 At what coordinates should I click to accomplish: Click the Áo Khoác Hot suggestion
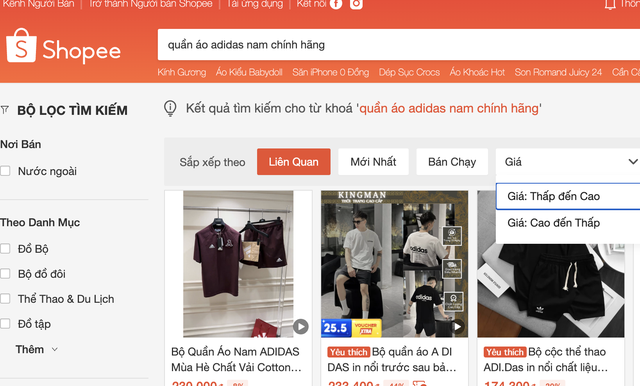coord(477,72)
